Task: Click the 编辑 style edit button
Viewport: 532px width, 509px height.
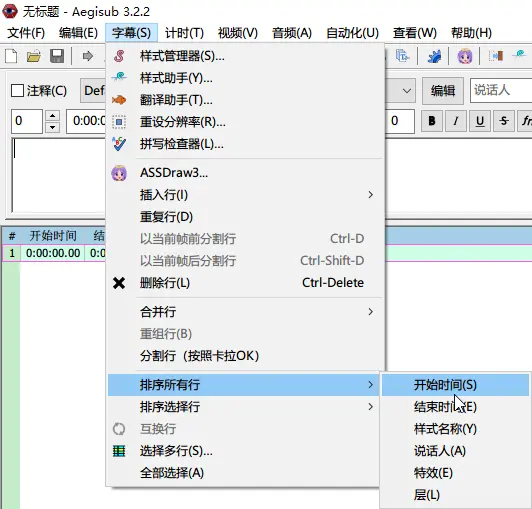Action: pyautogui.click(x=443, y=91)
